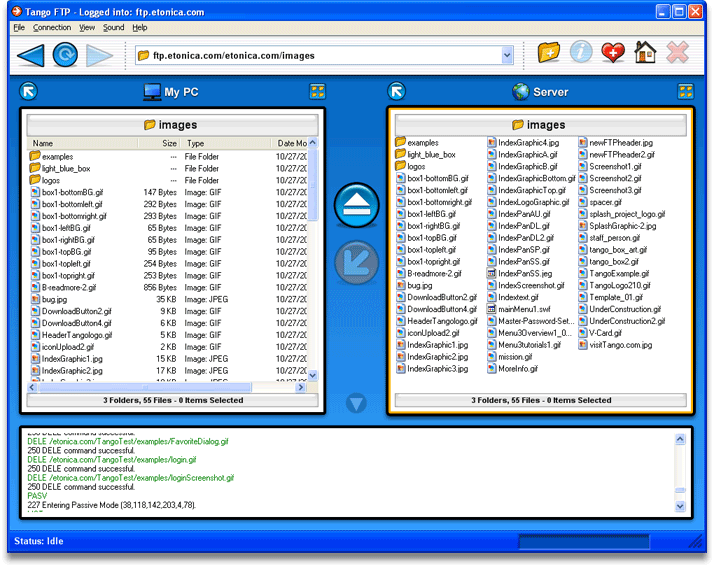Select light_blue_box folder on Server pane
This screenshot has width=714, height=566.
(x=426, y=155)
